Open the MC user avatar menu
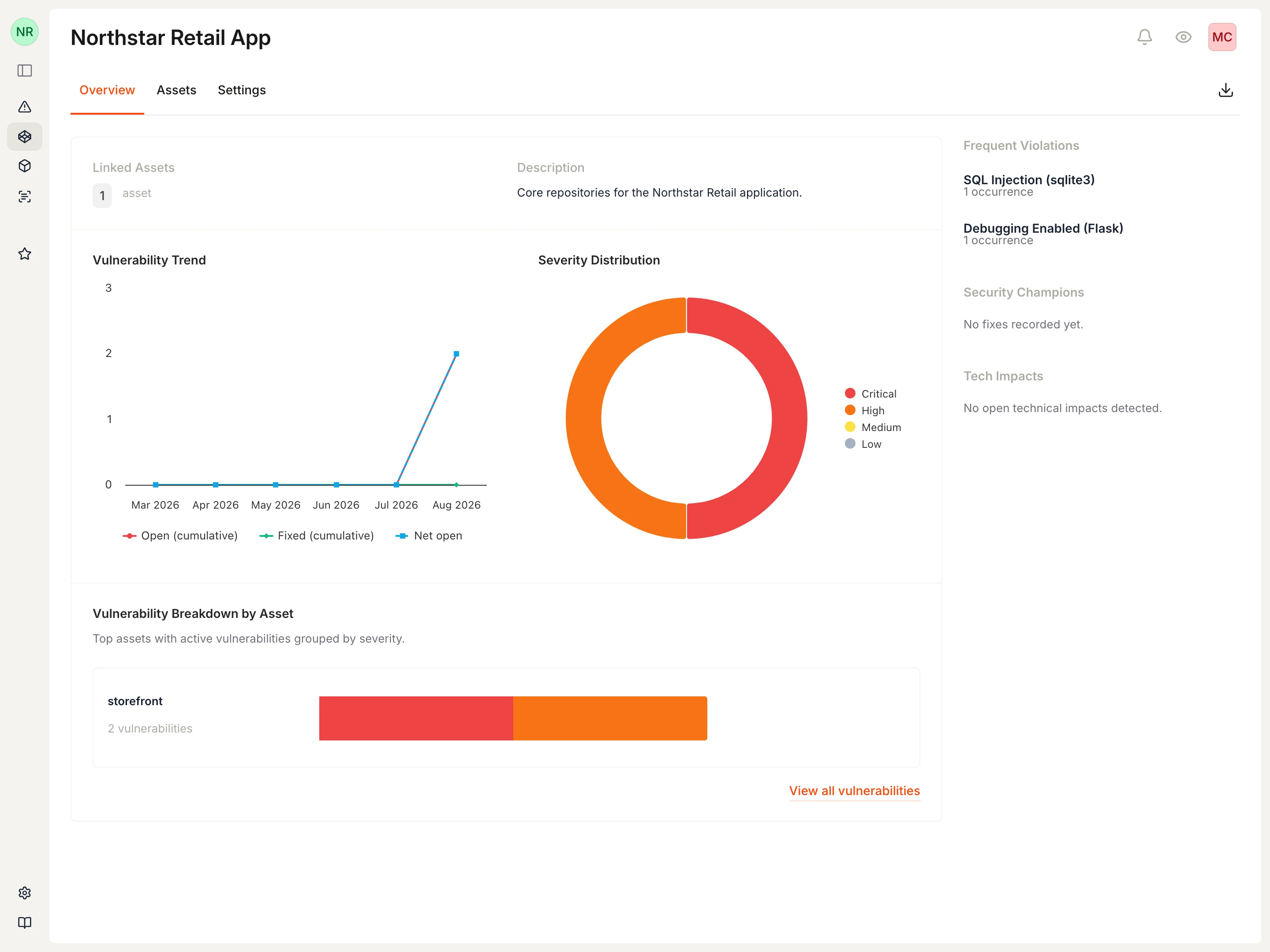1270x952 pixels. point(1222,37)
